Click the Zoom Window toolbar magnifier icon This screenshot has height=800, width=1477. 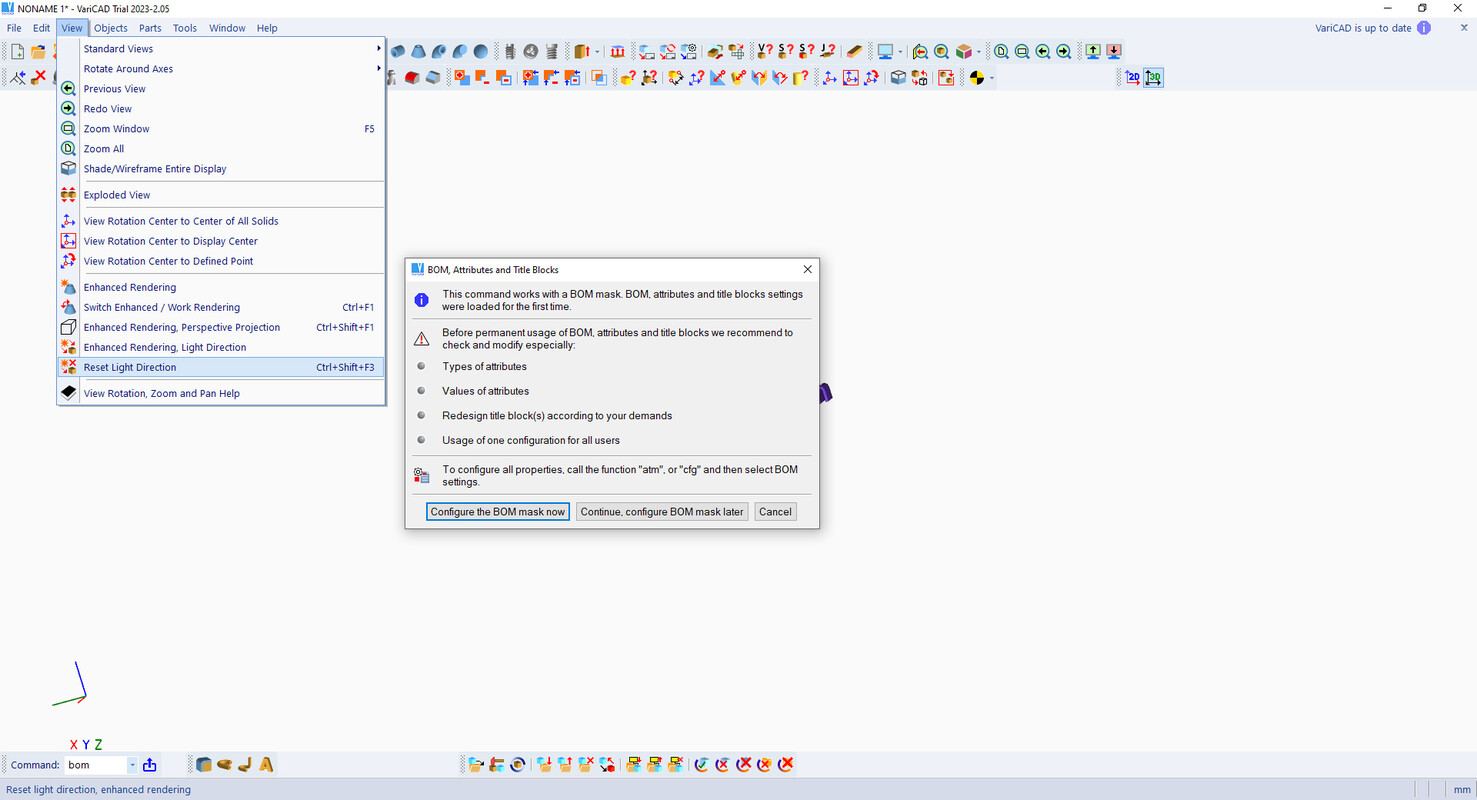pos(1022,51)
